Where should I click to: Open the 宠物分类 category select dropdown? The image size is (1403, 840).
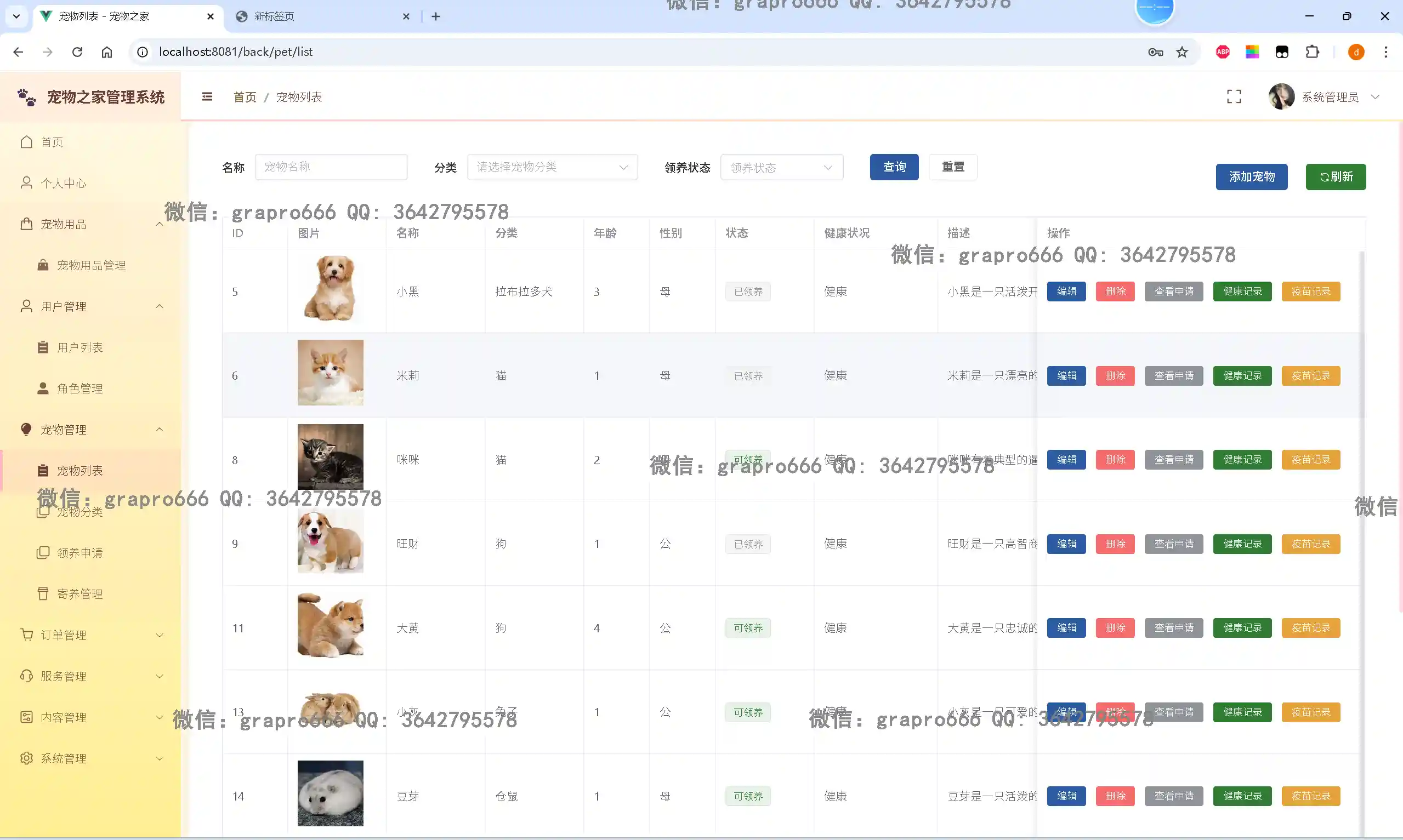click(x=552, y=167)
